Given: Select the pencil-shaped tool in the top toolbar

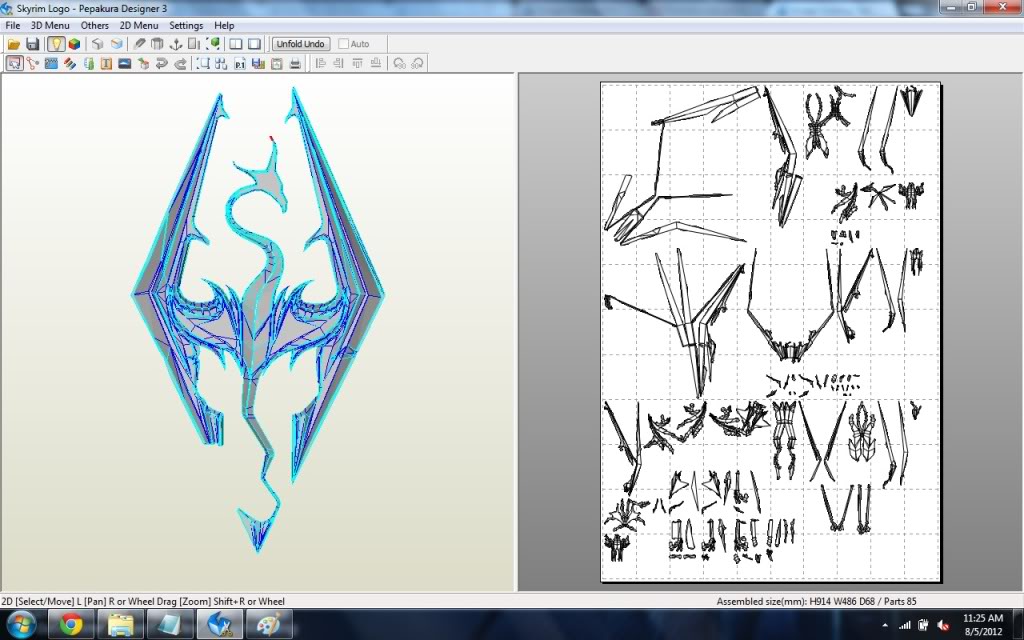Looking at the screenshot, I should coord(139,44).
